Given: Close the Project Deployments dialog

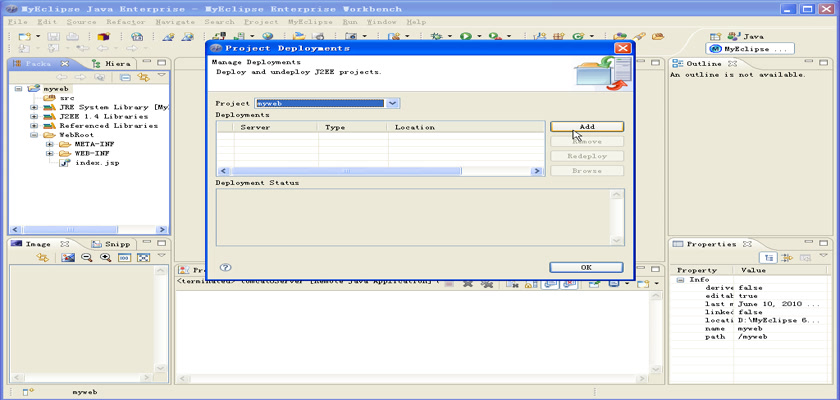Looking at the screenshot, I should coord(622,48).
